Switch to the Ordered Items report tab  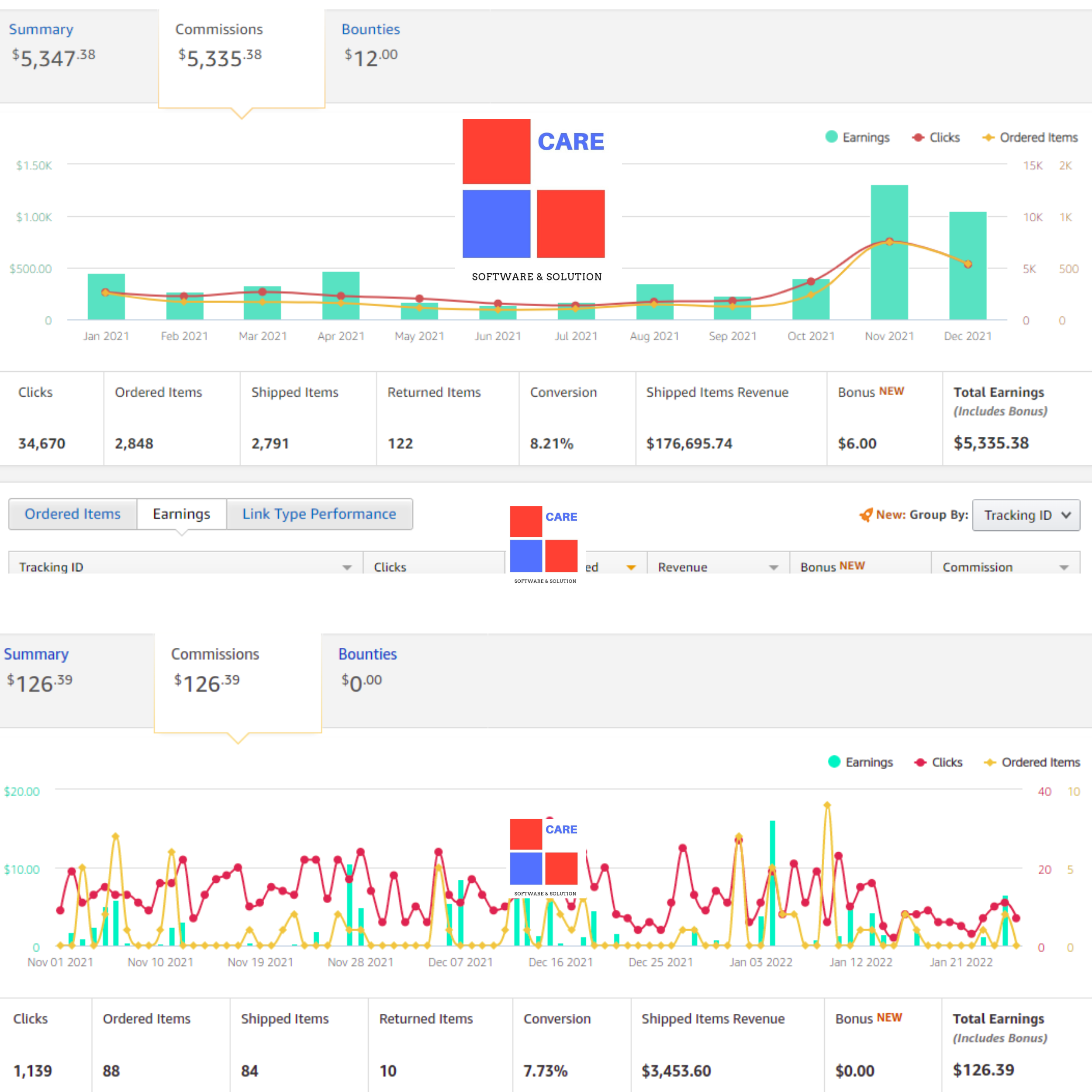[73, 514]
